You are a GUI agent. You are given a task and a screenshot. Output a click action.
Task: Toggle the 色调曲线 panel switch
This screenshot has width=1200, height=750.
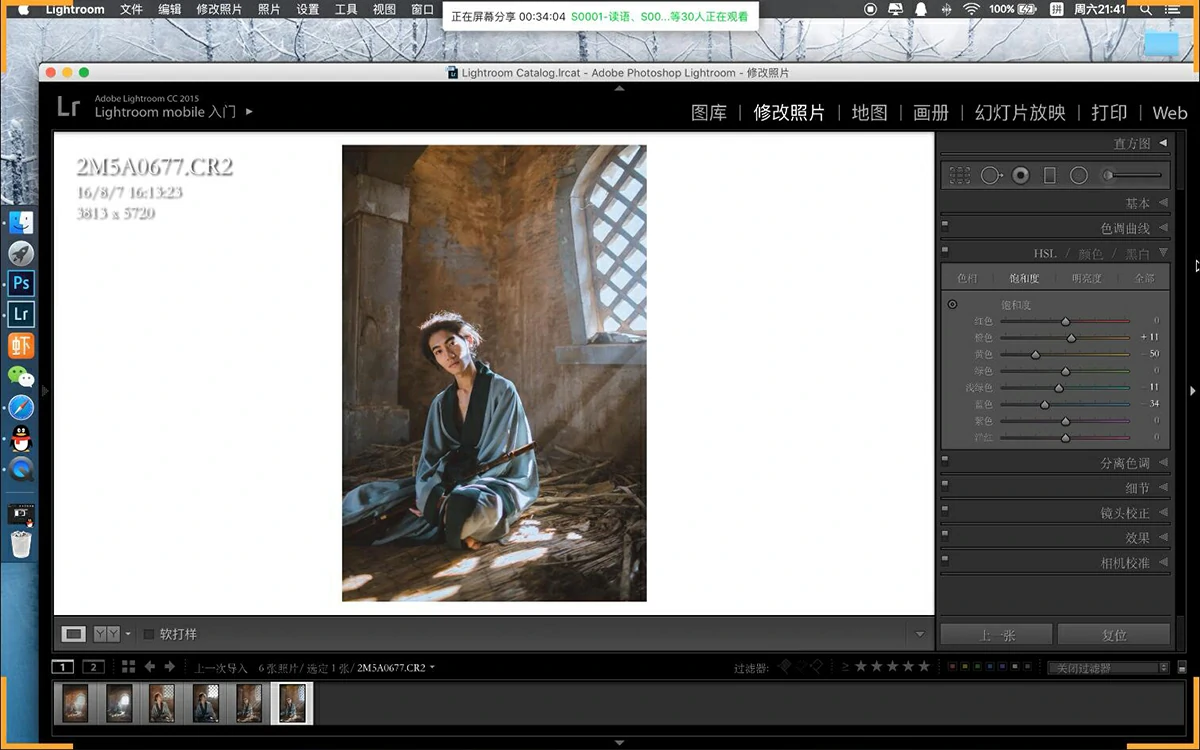click(945, 227)
